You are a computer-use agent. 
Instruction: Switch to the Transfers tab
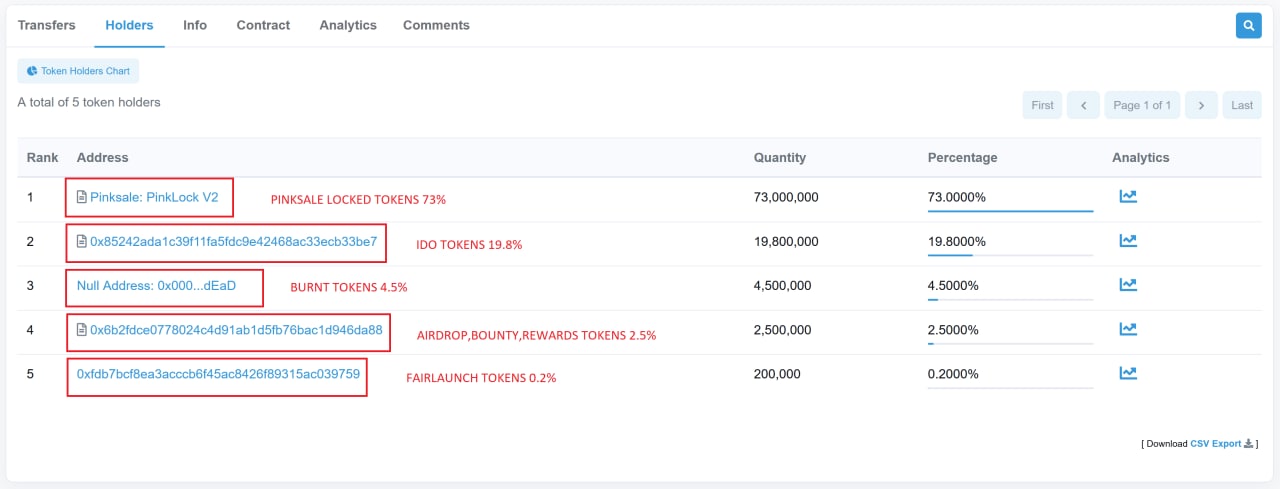(47, 25)
